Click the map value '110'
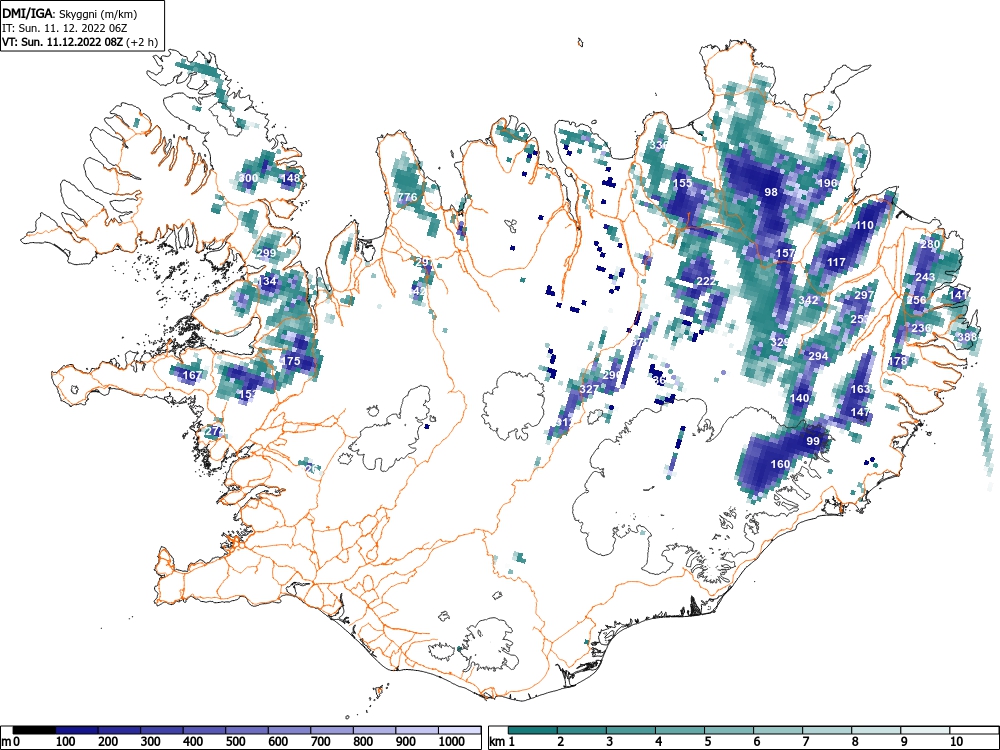The image size is (1000, 750). click(864, 225)
